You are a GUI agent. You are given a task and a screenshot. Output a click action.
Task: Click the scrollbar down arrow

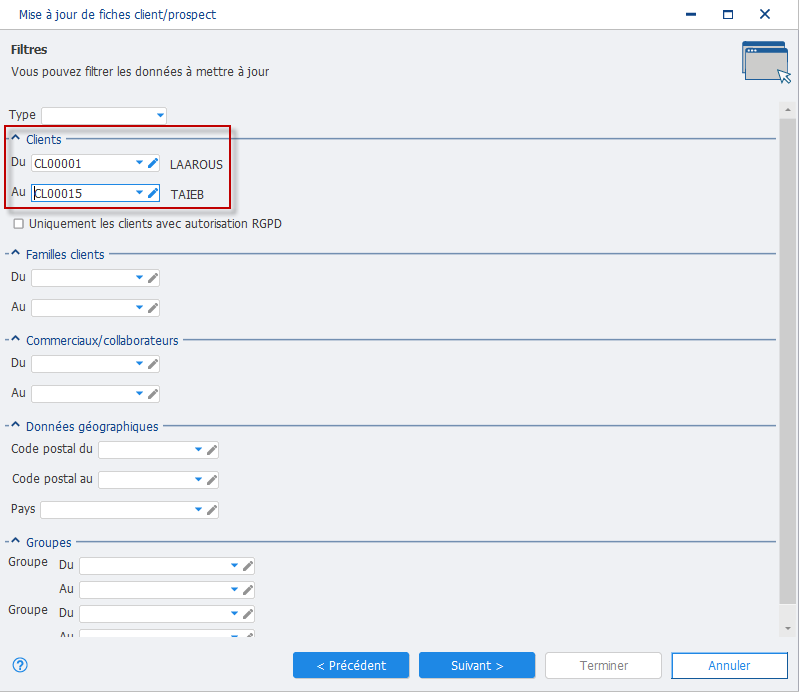click(x=787, y=629)
